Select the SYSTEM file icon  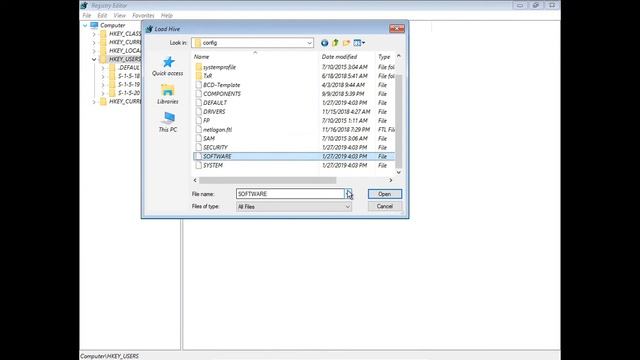point(198,165)
